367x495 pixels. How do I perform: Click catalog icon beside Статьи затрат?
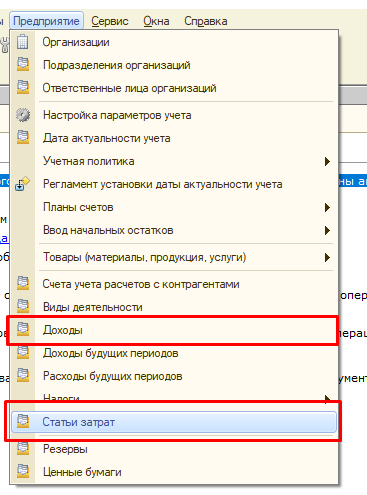(23, 421)
